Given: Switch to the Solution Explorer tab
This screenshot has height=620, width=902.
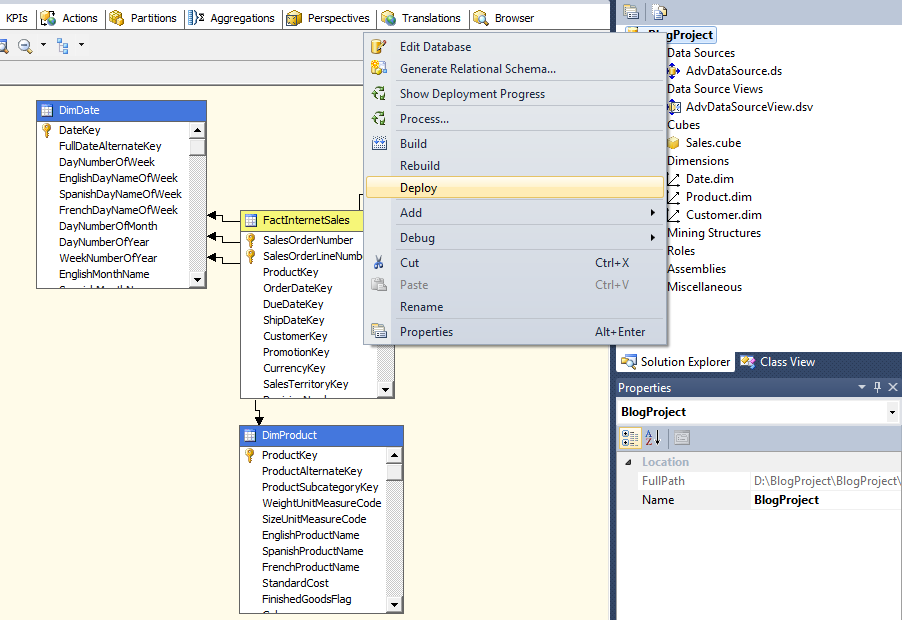Looking at the screenshot, I should click(x=676, y=362).
